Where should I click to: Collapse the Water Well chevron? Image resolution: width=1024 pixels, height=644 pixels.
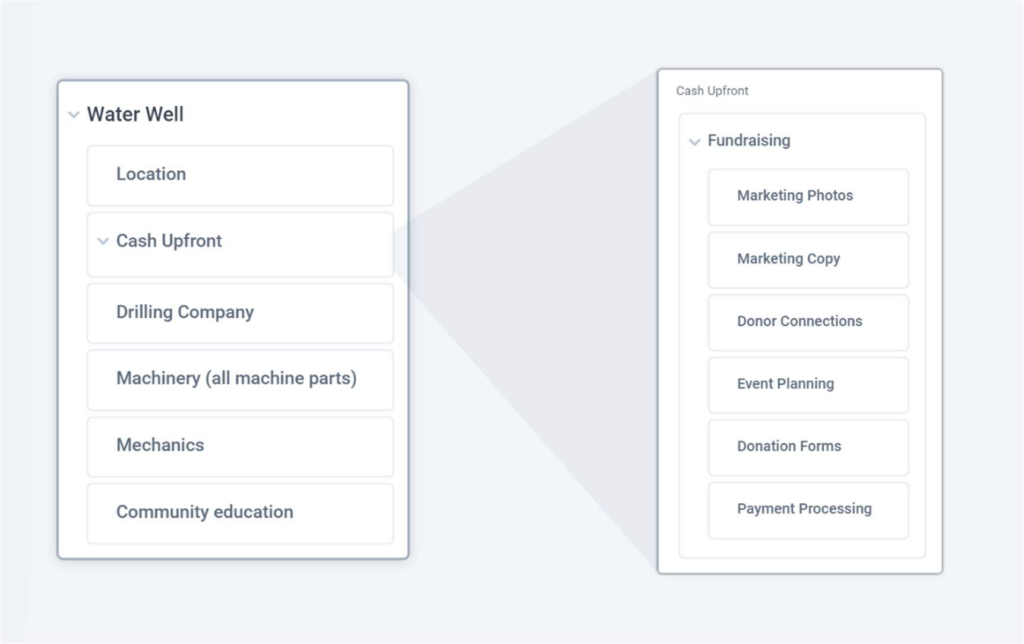(x=73, y=115)
